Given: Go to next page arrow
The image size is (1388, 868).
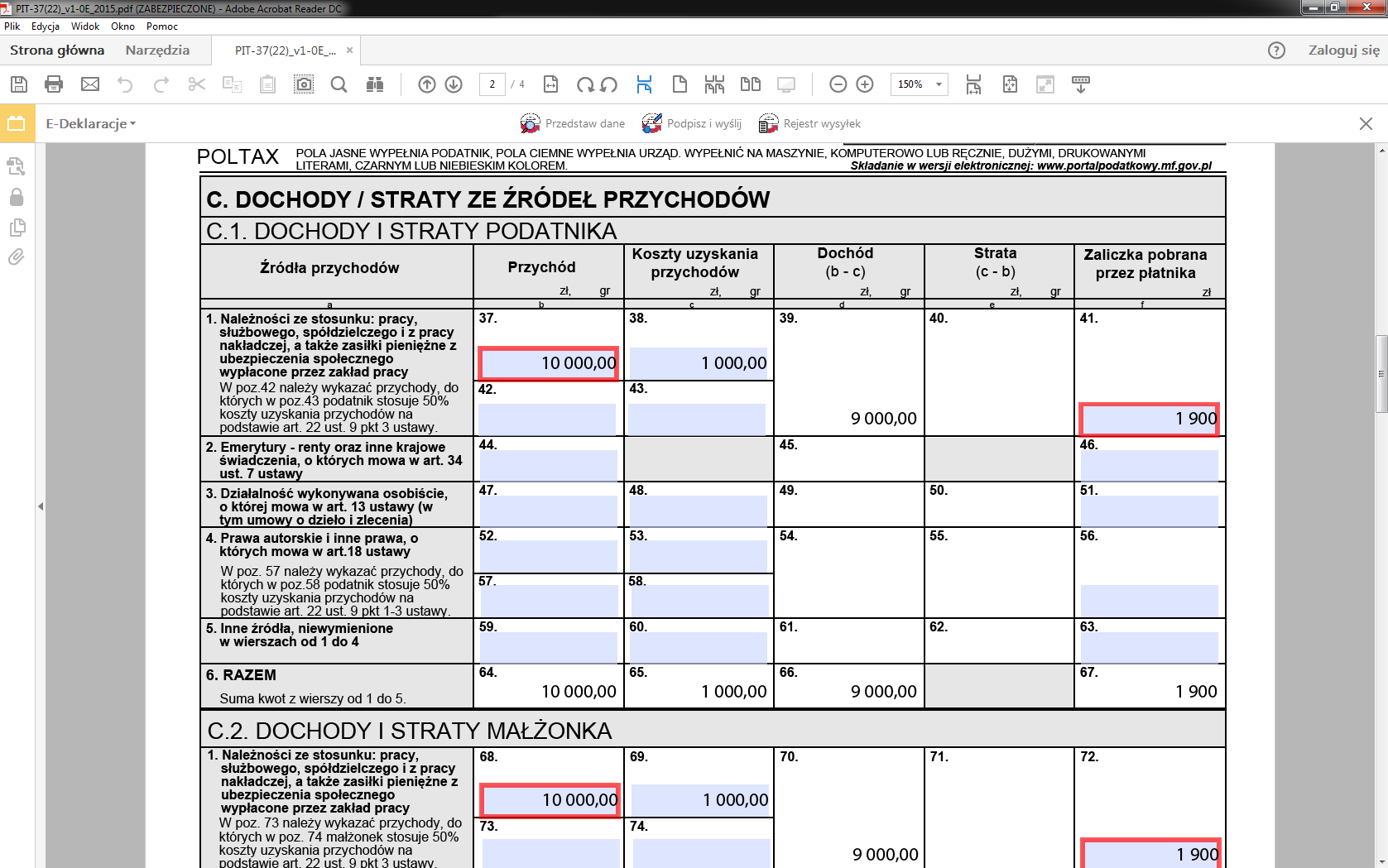Looking at the screenshot, I should click(454, 84).
